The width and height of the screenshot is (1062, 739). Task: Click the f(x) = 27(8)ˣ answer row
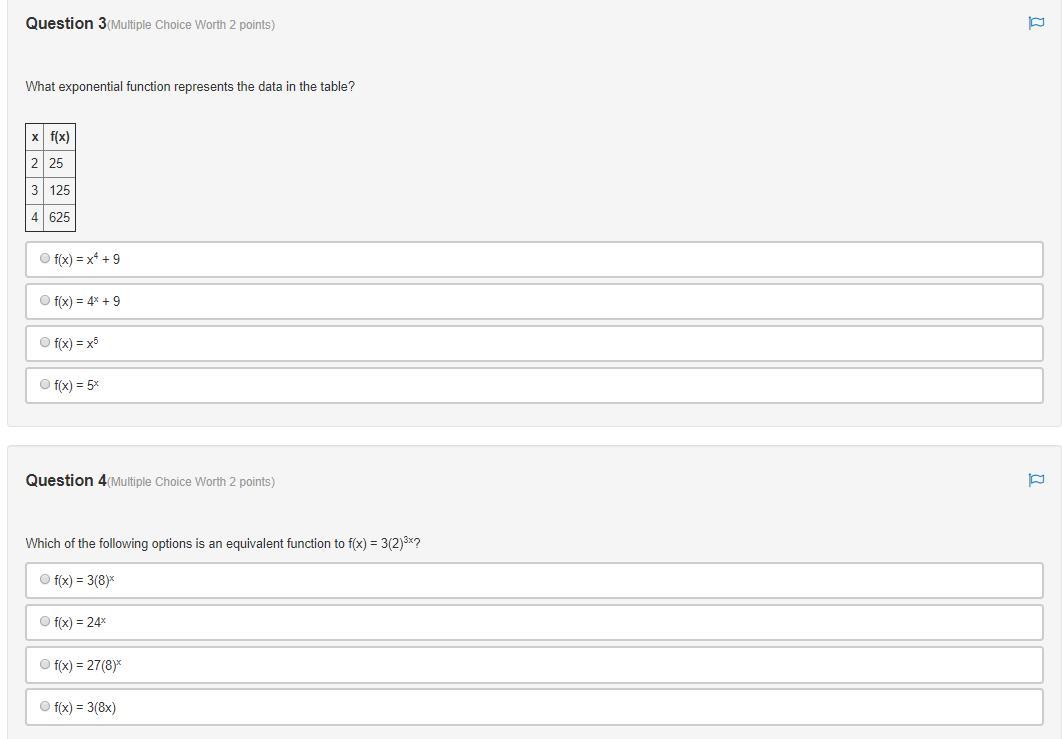tap(534, 665)
